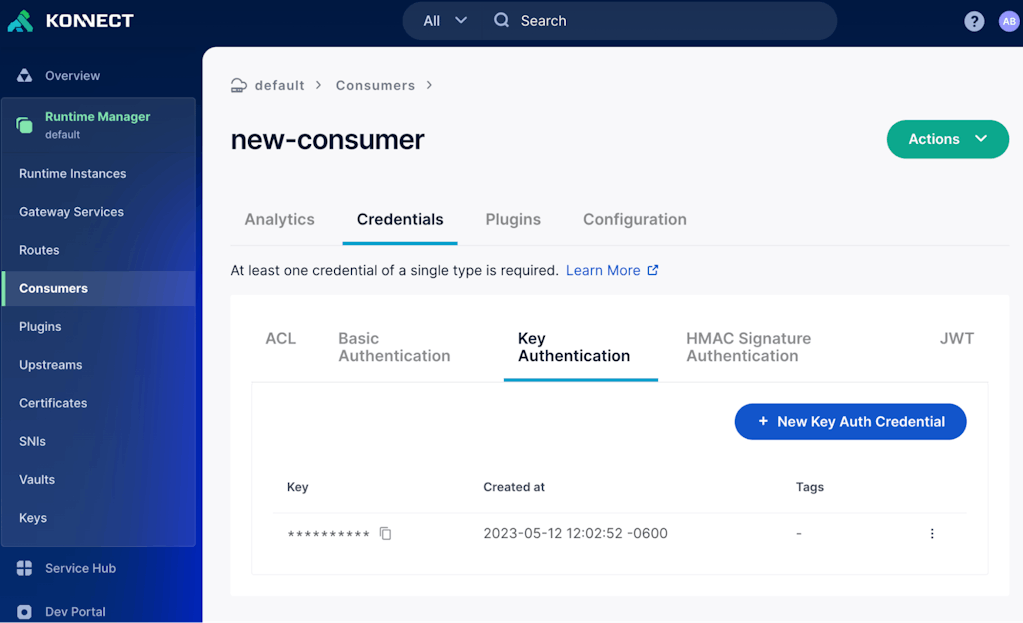
Task: Open the three-dot row actions menu
Action: pyautogui.click(x=931, y=534)
